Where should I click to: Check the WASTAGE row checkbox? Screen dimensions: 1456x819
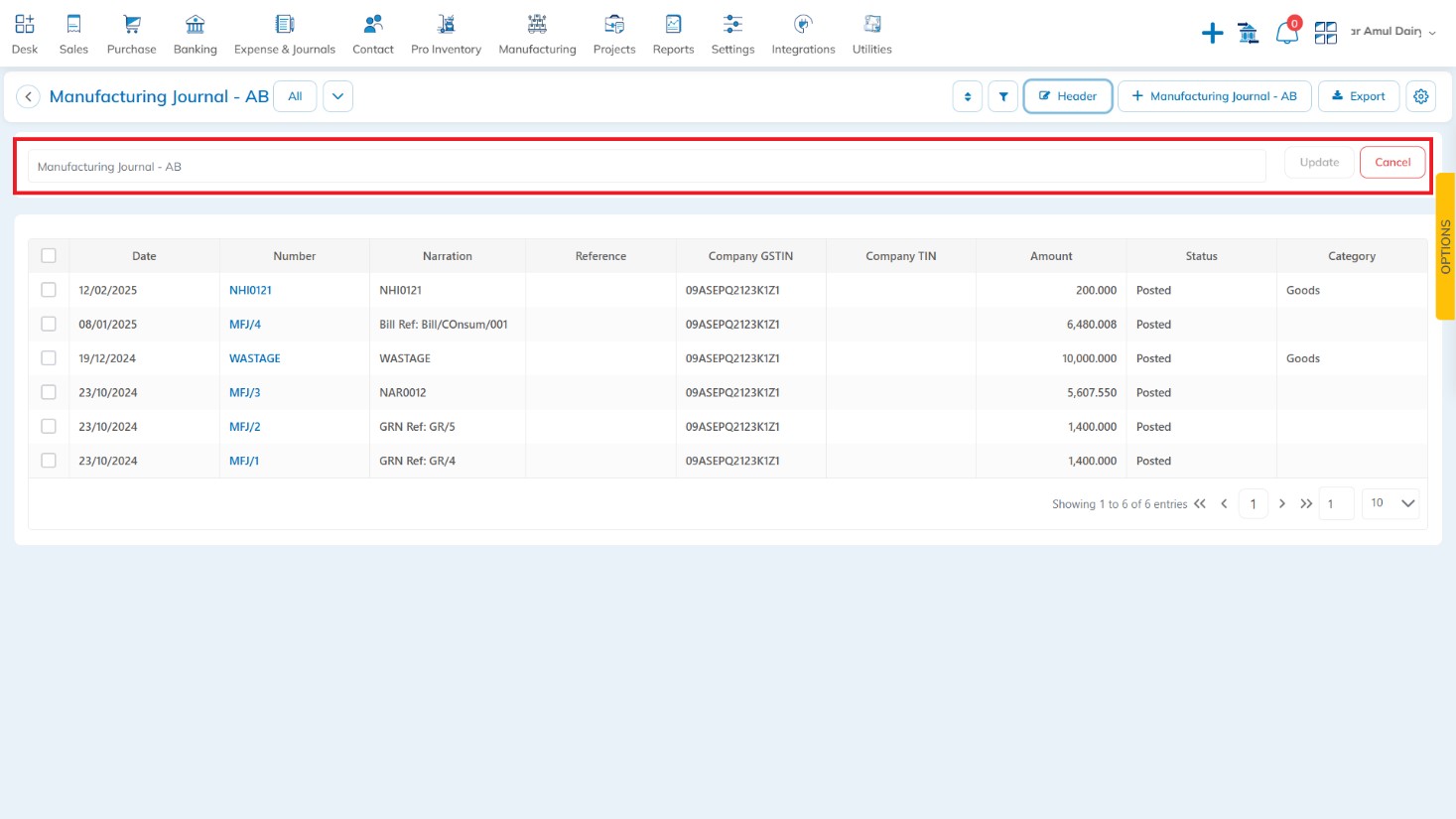pos(49,358)
